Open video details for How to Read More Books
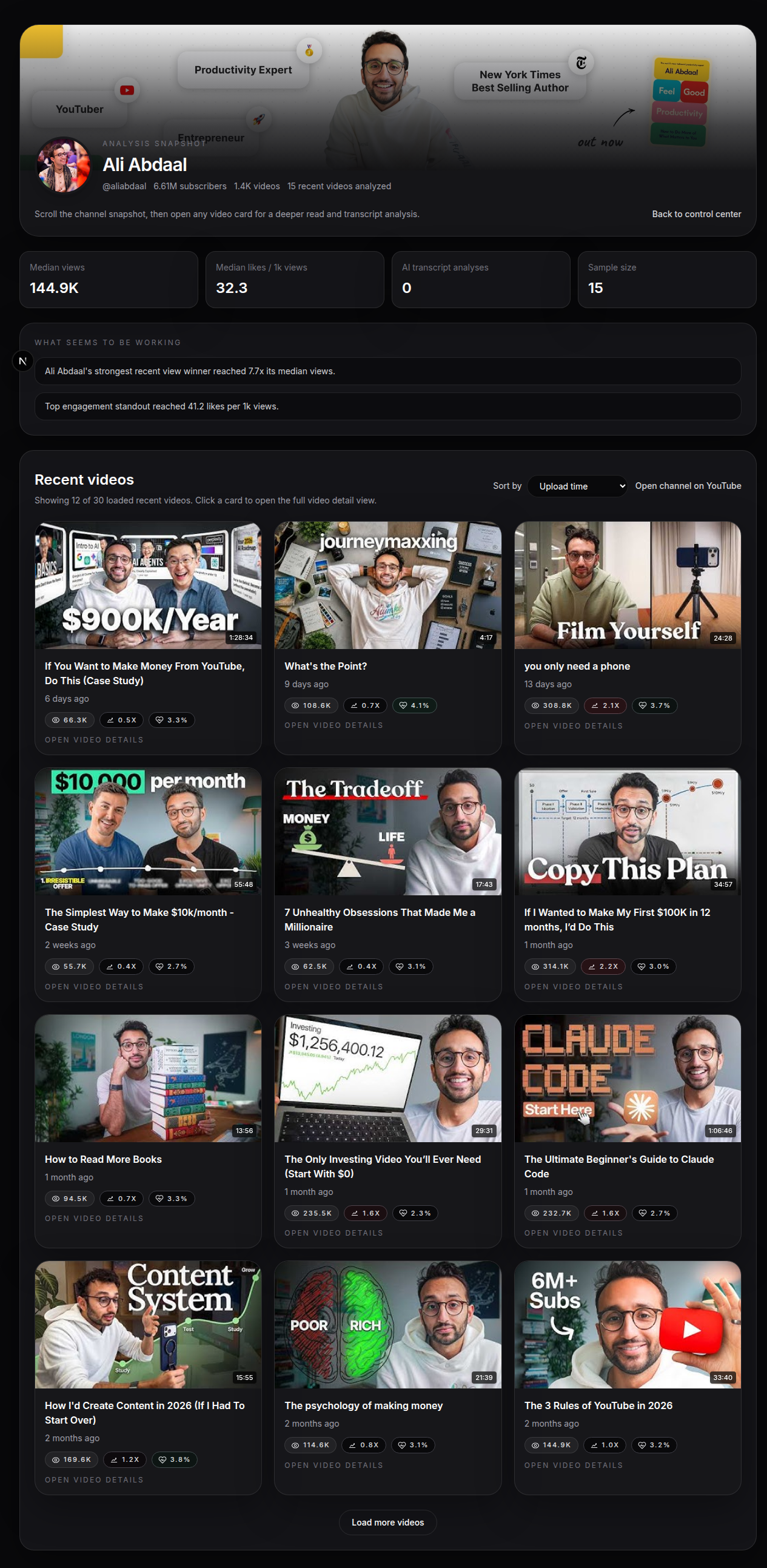 pyautogui.click(x=93, y=1218)
